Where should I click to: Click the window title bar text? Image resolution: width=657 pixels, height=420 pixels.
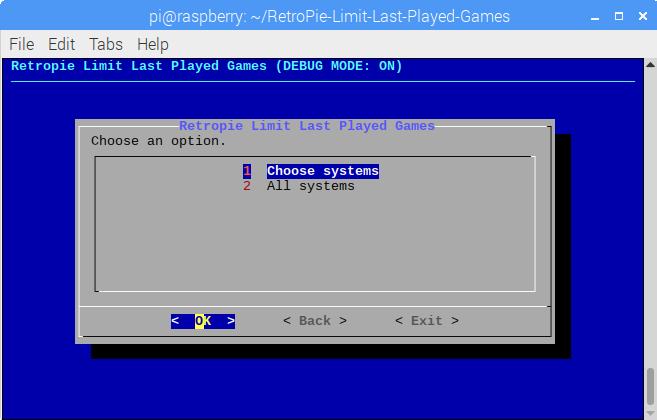(x=329, y=17)
